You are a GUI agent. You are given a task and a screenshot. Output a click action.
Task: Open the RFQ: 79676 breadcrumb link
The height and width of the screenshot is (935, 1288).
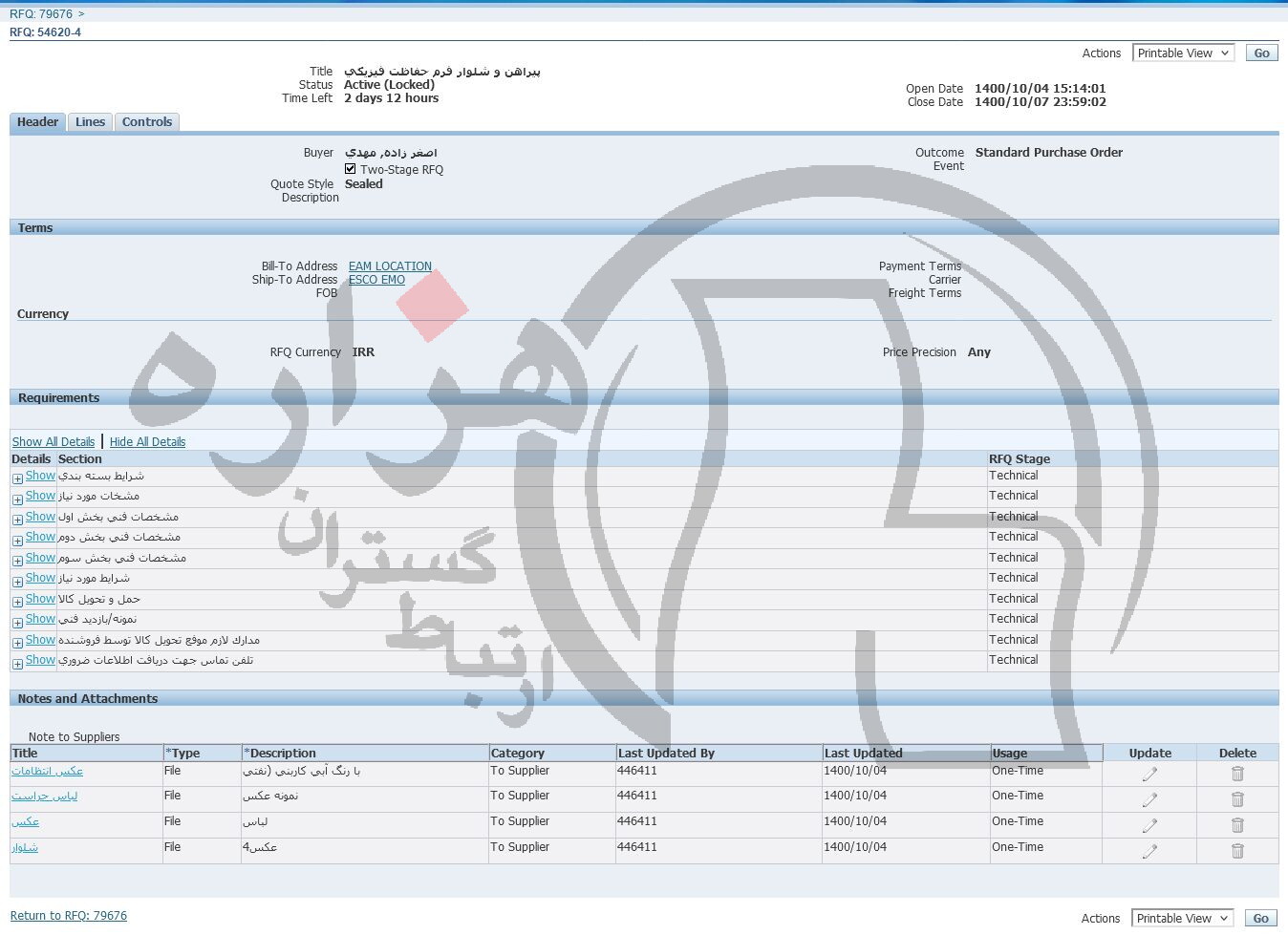coord(41,14)
